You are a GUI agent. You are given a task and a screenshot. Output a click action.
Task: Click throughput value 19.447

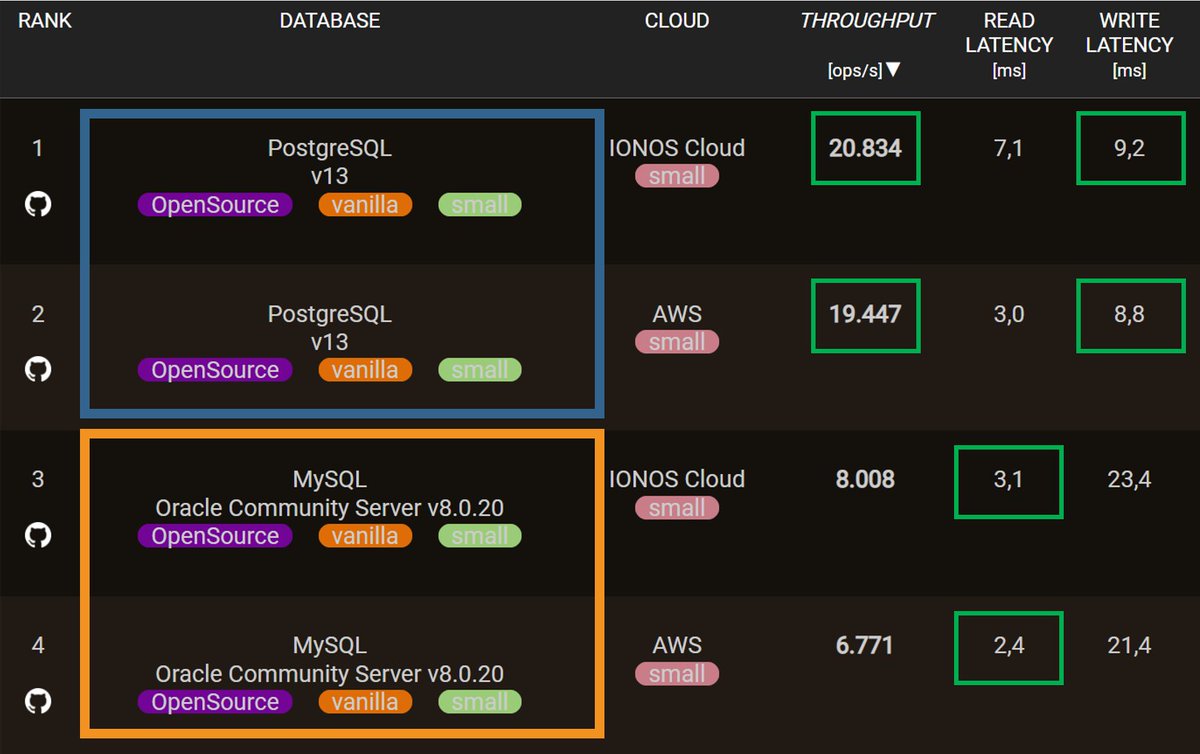click(865, 314)
